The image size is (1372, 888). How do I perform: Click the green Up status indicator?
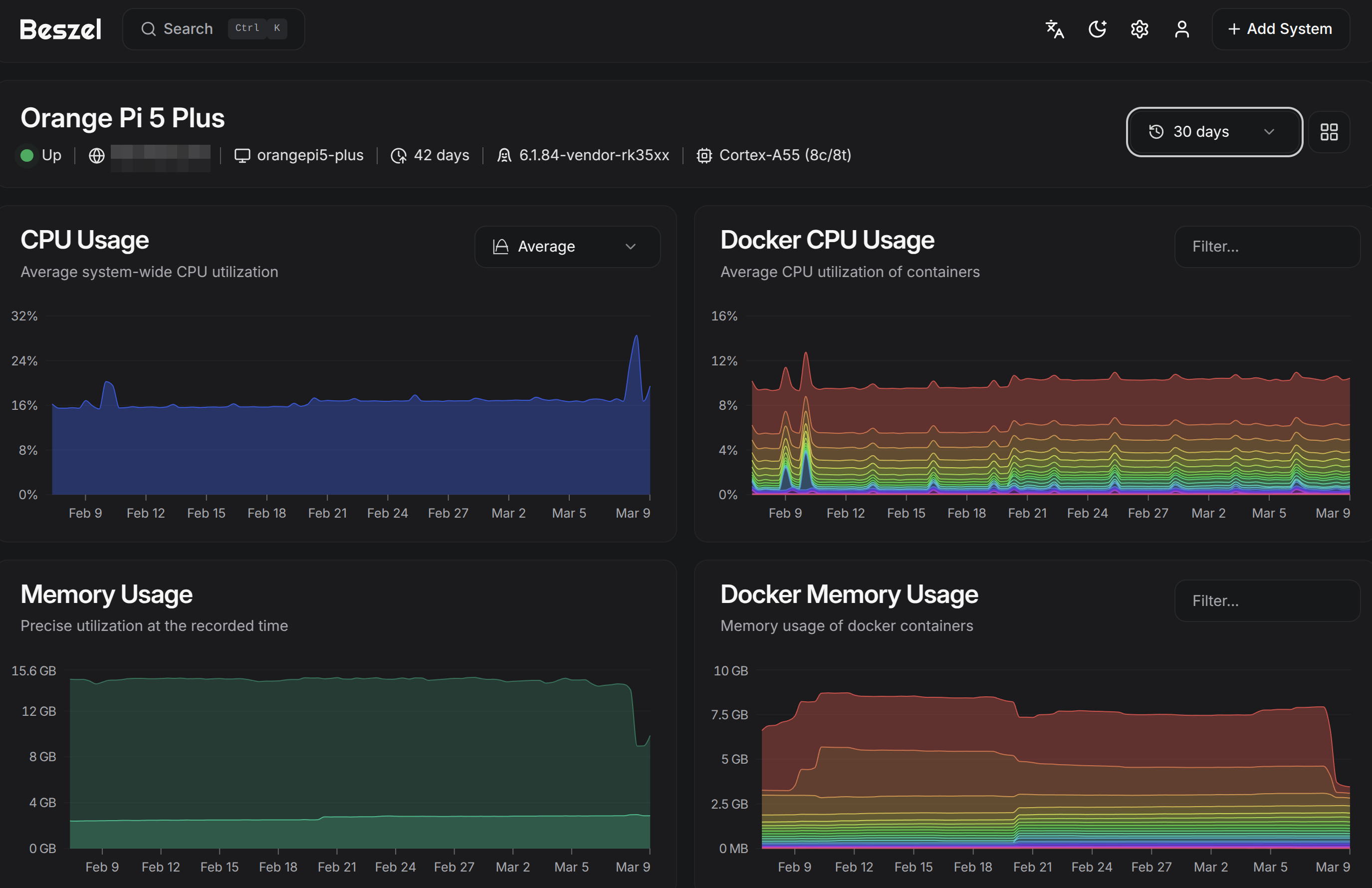(26, 156)
